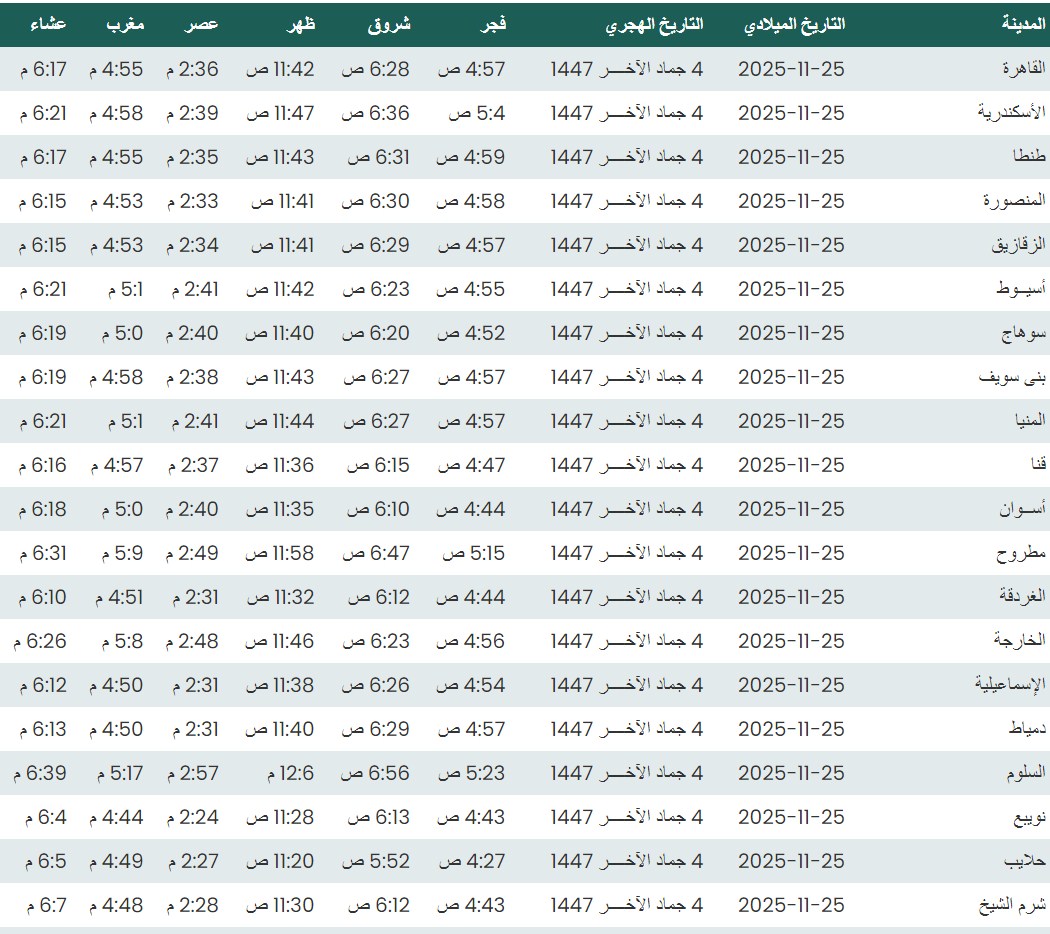Select the Gregorian date in the طنطا row
The image size is (1050, 934).
pos(791,157)
